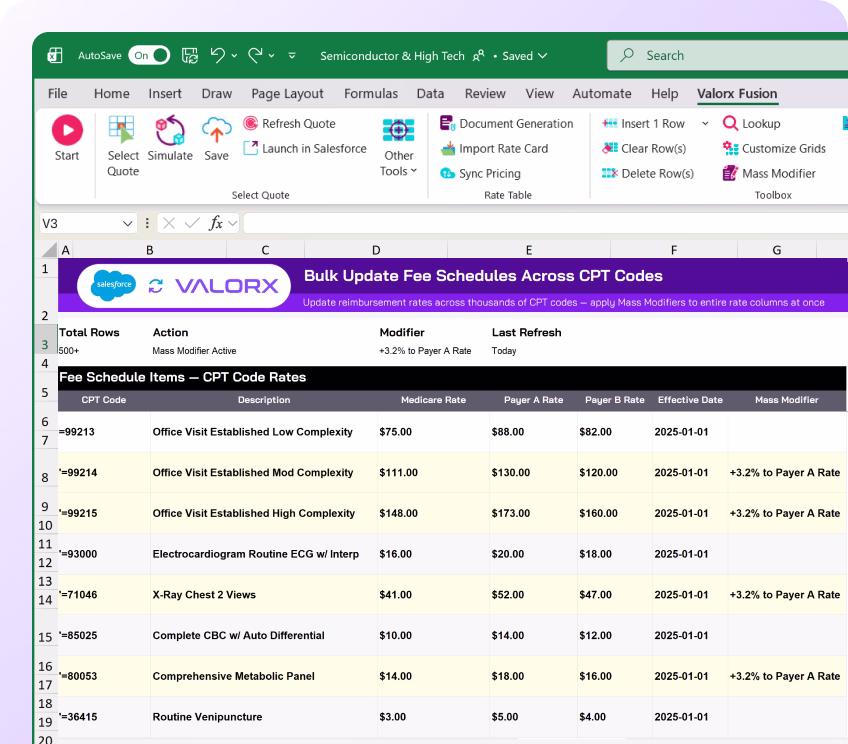Click Import Rate Card

(x=494, y=148)
